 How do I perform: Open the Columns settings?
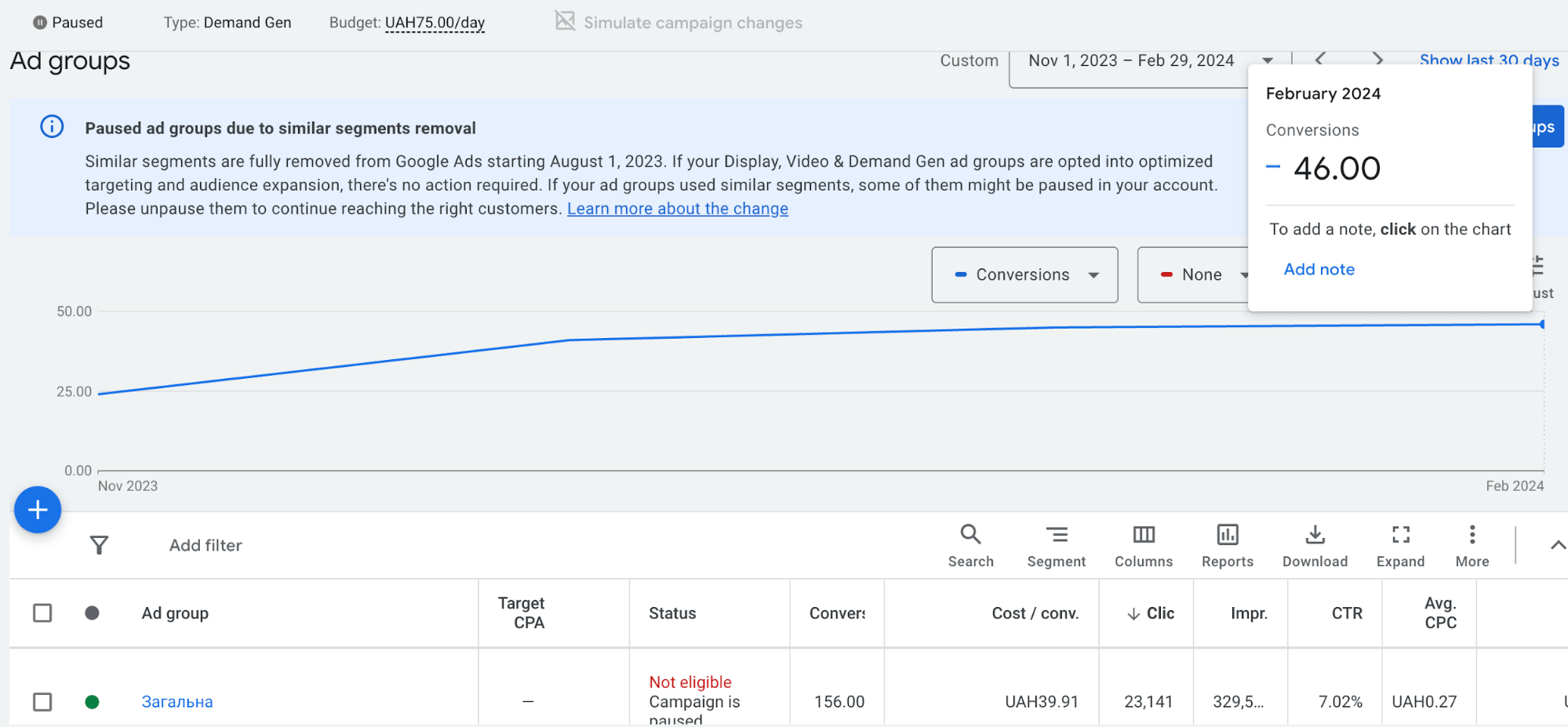pyautogui.click(x=1144, y=546)
